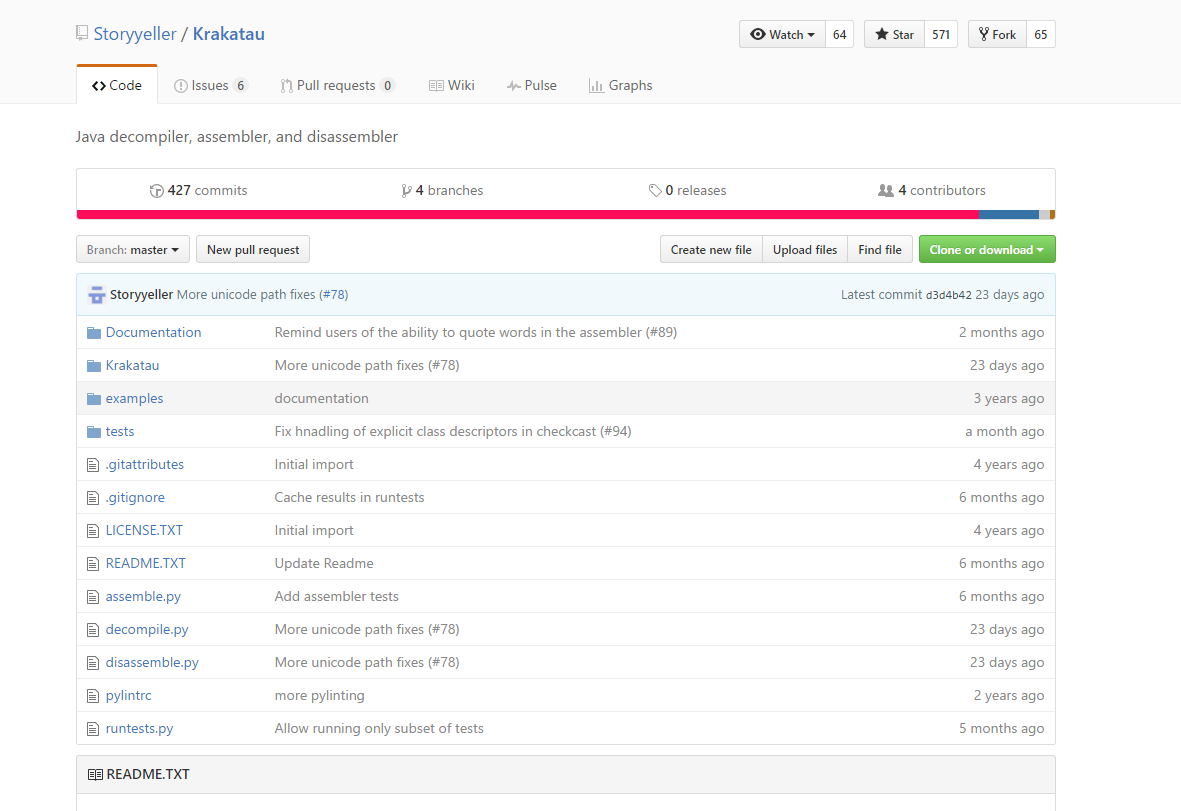Click the repository book icon beside Storyyeller
This screenshot has width=1181, height=811.
tap(82, 33)
